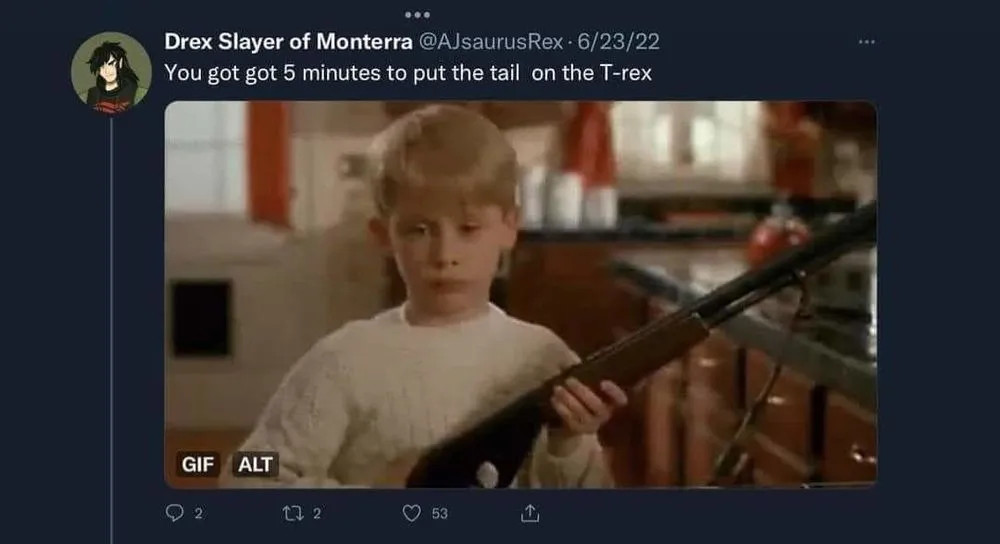Open the tweet via the 6/23/22 date

pyautogui.click(x=618, y=41)
